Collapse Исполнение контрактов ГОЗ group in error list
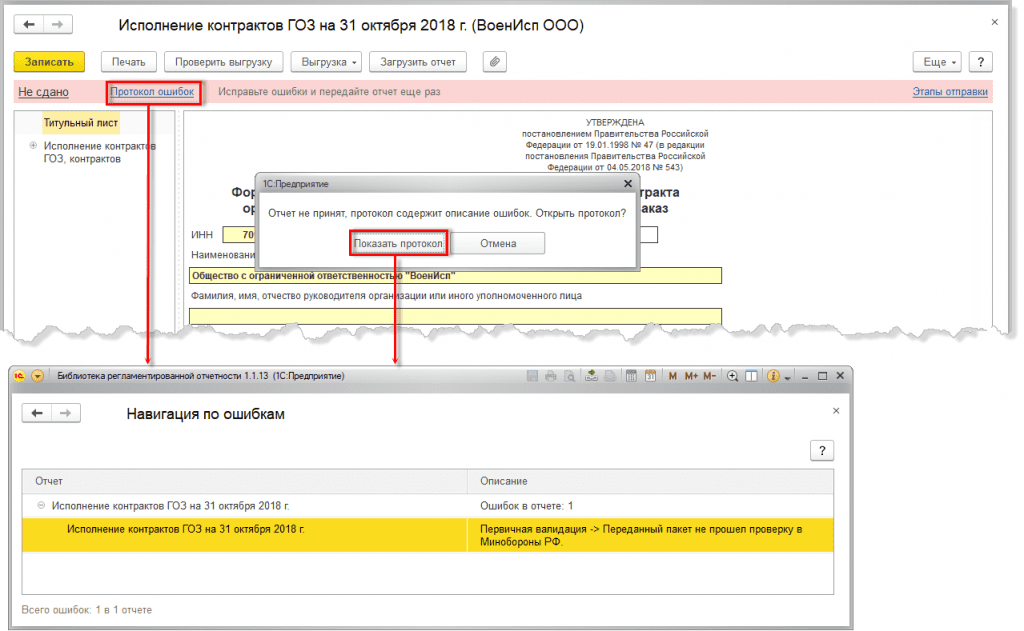 pyautogui.click(x=41, y=506)
